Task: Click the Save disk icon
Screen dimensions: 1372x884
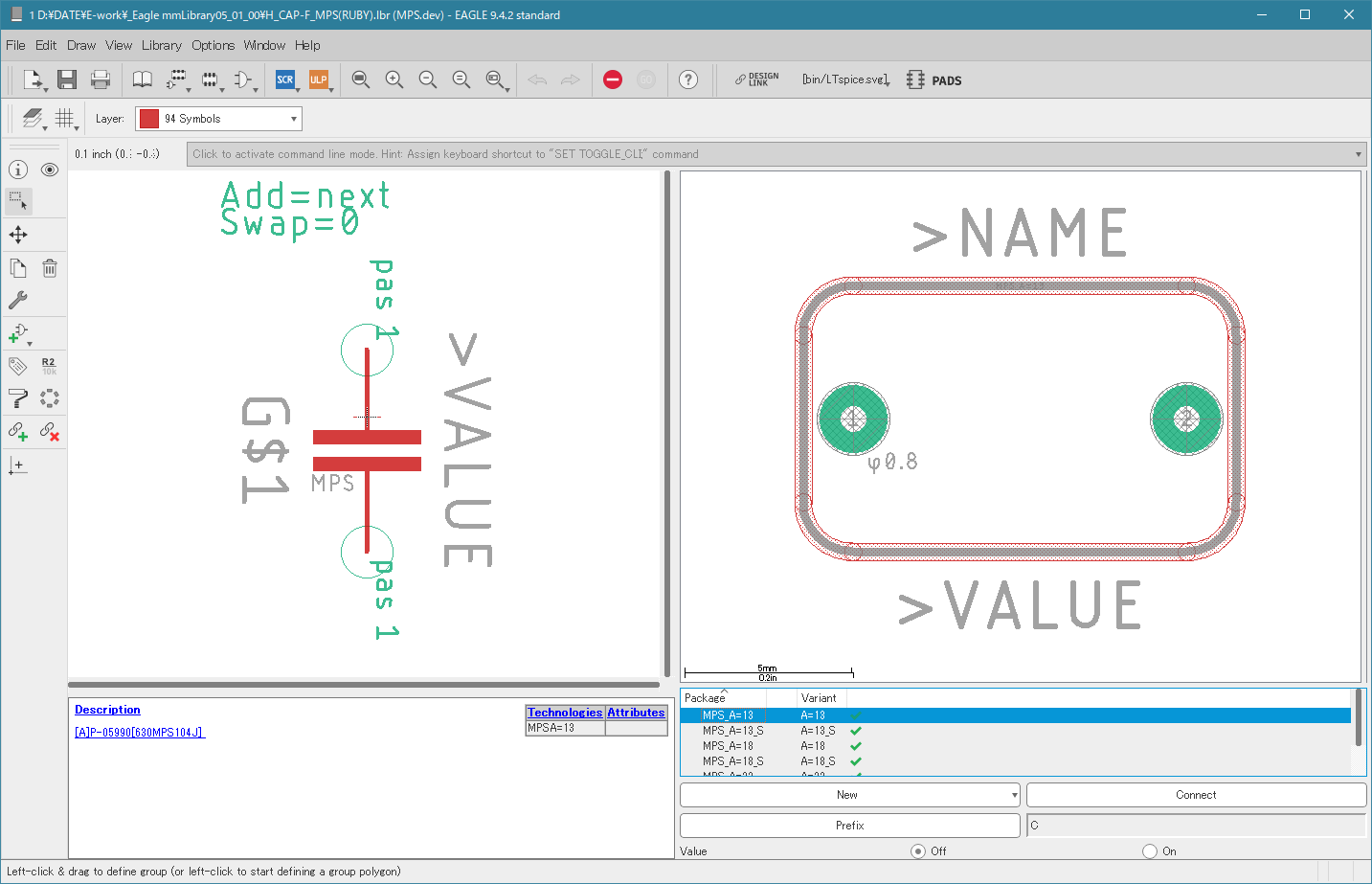Action: tap(66, 79)
